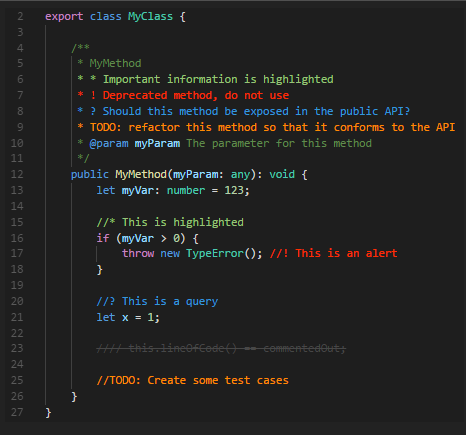Click the closing brace on line 26
The width and height of the screenshot is (466, 435).
pyautogui.click(x=74, y=397)
